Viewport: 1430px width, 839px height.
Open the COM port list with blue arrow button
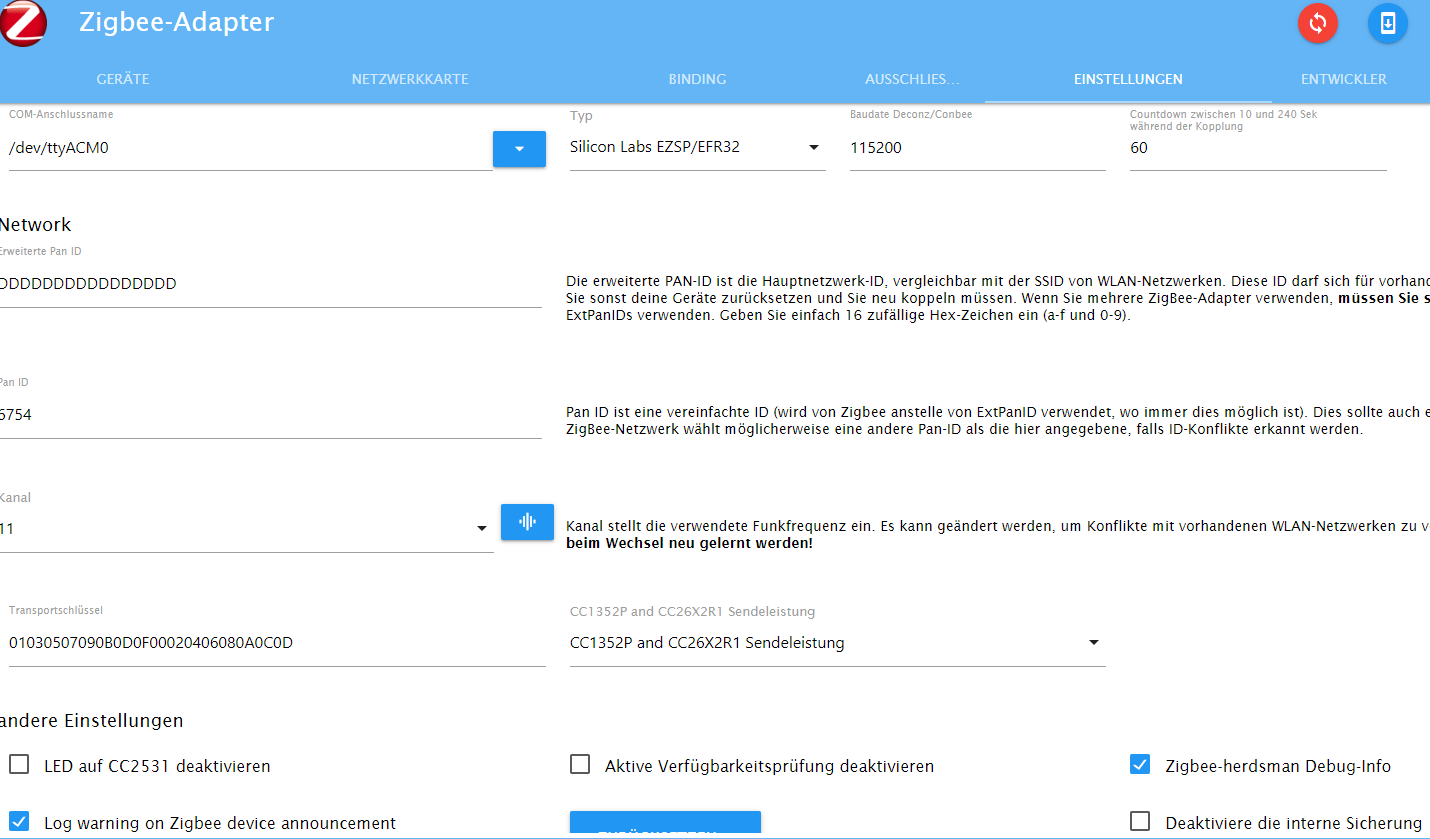point(519,149)
